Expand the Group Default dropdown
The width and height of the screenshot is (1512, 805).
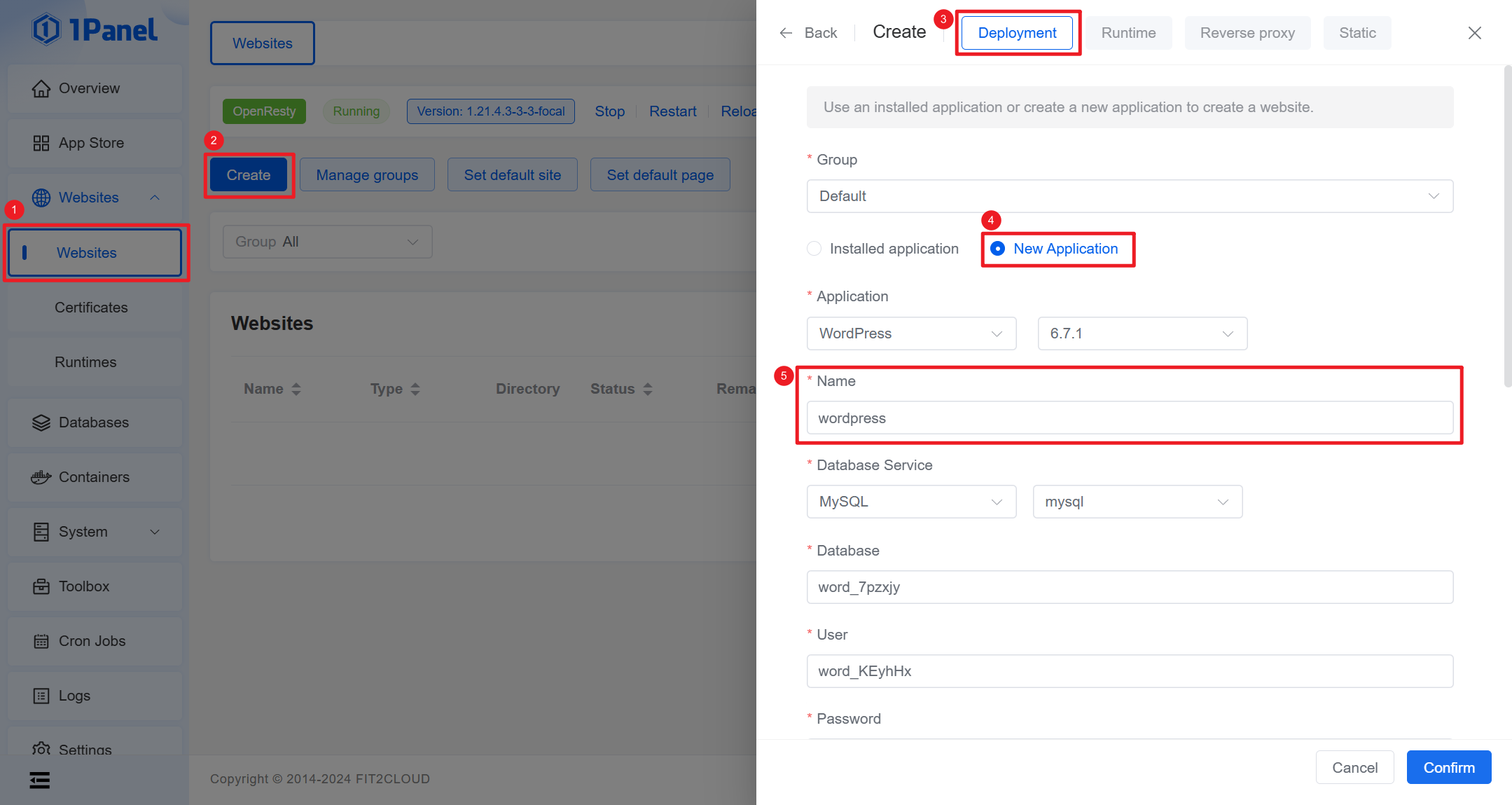coord(1129,196)
